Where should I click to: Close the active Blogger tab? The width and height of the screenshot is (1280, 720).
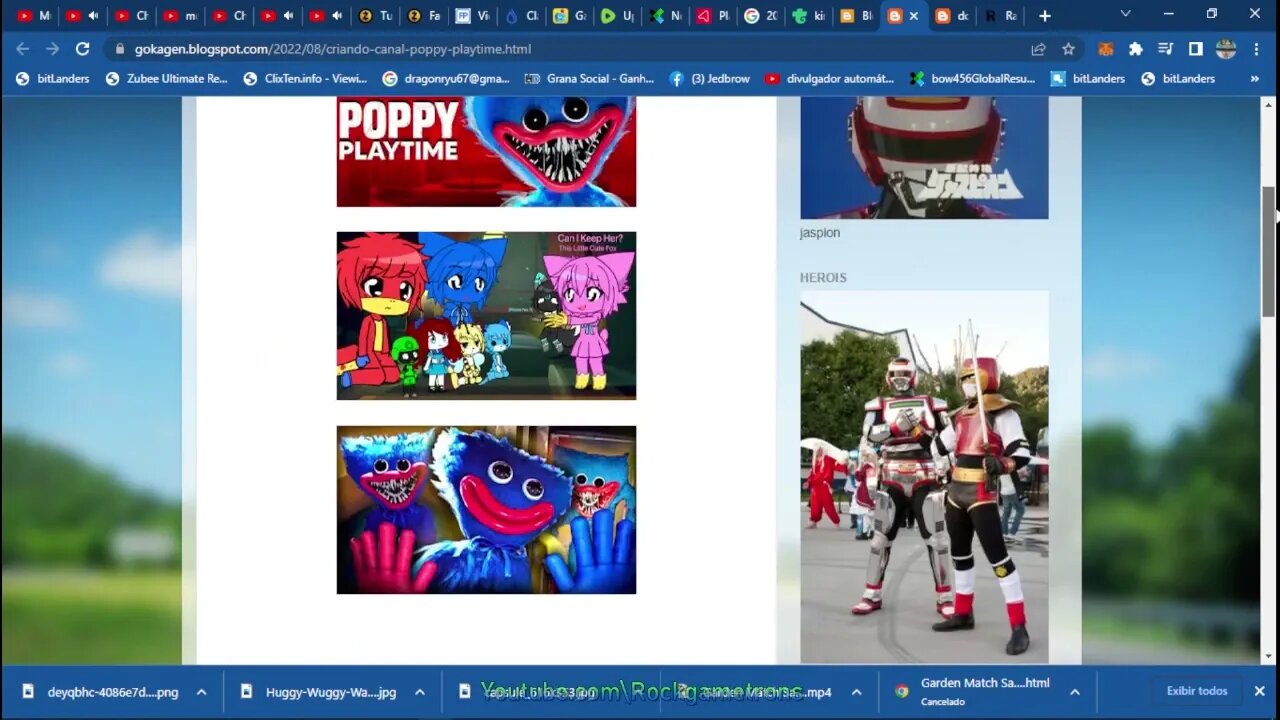click(x=913, y=16)
